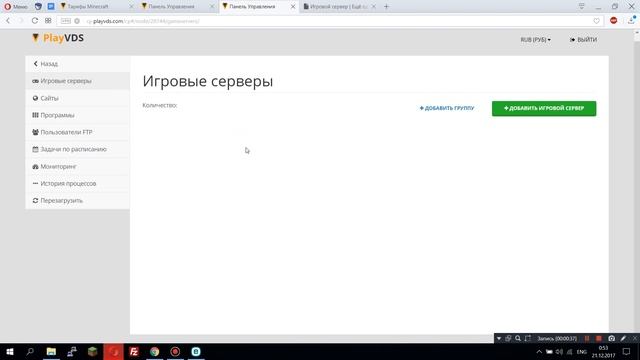
Task: Open the Opera Меню button
Action: [x=16, y=7]
